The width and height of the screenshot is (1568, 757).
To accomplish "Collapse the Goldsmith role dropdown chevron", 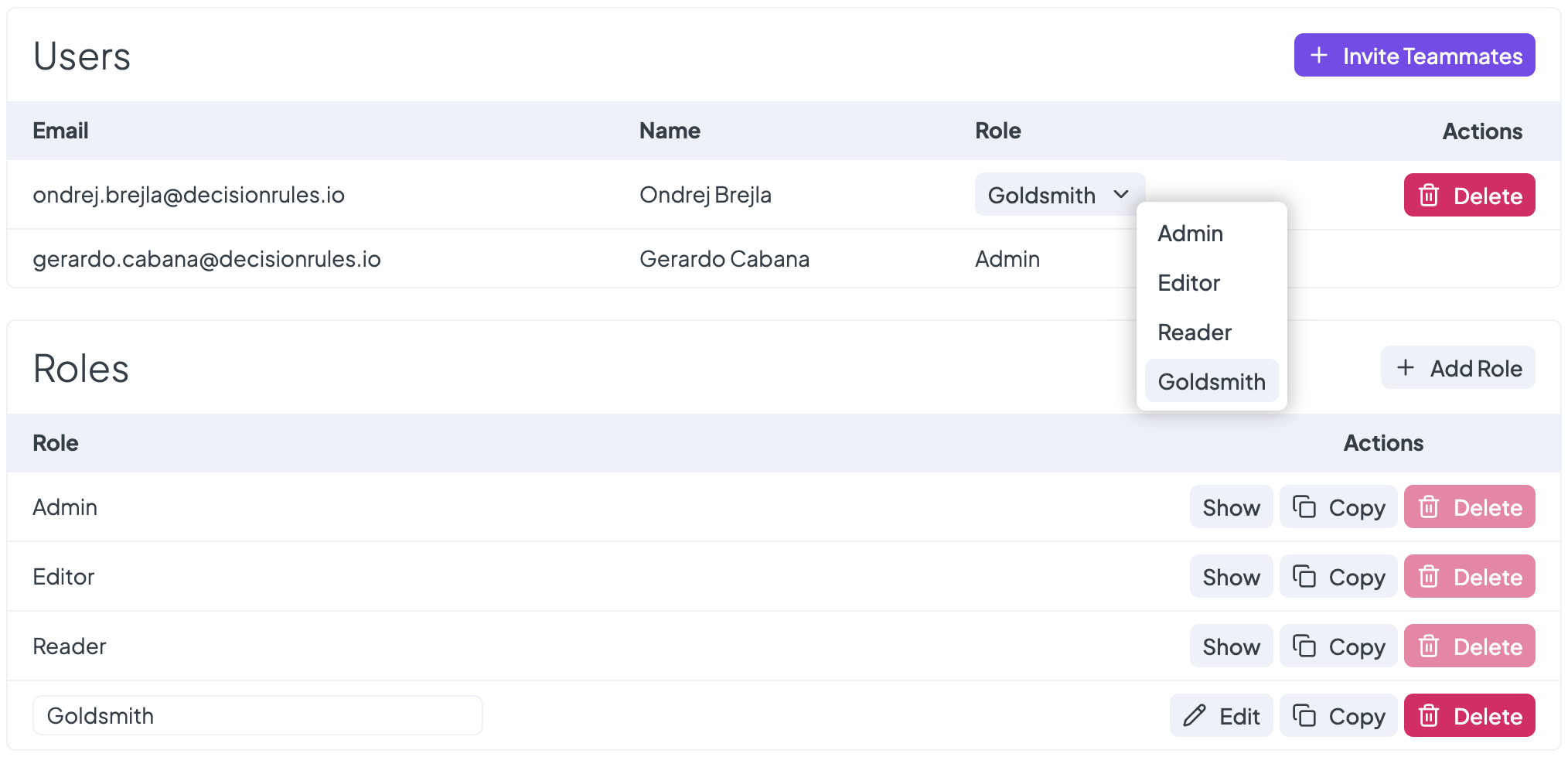I will [1121, 195].
